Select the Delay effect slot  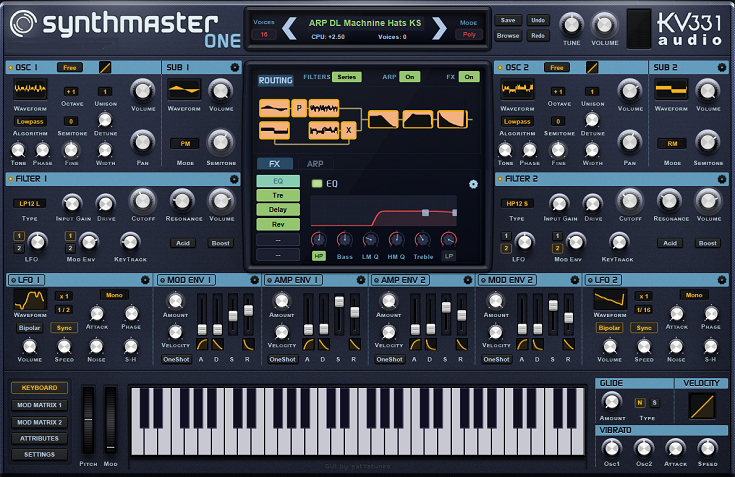[278, 210]
